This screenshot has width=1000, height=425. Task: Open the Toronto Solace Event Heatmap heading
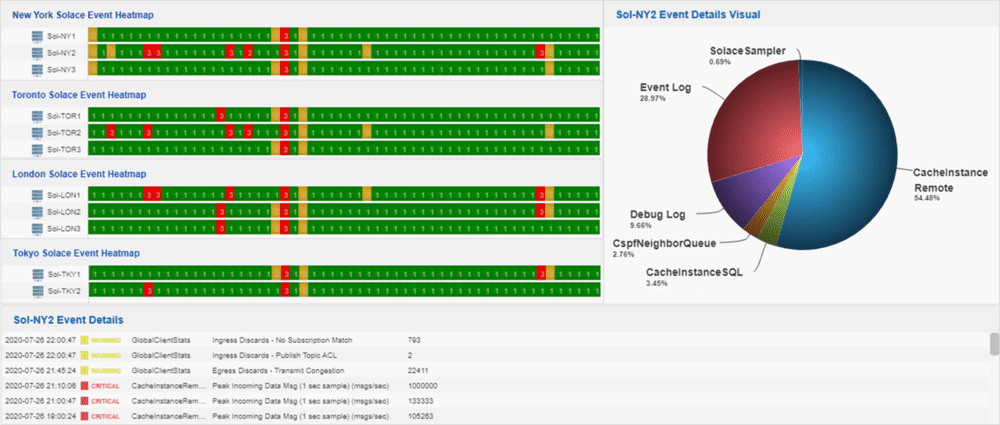coord(79,95)
